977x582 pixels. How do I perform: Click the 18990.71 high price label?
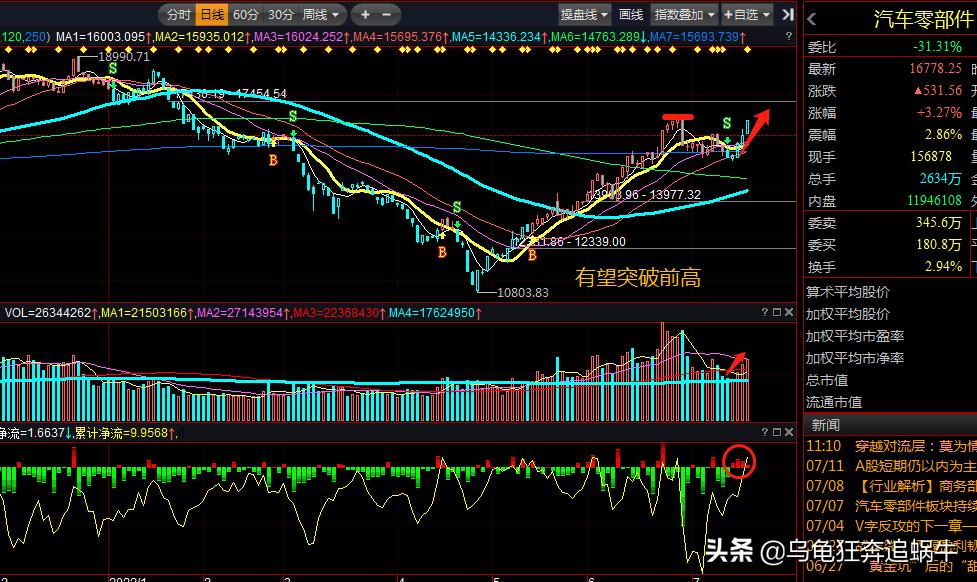[124, 57]
